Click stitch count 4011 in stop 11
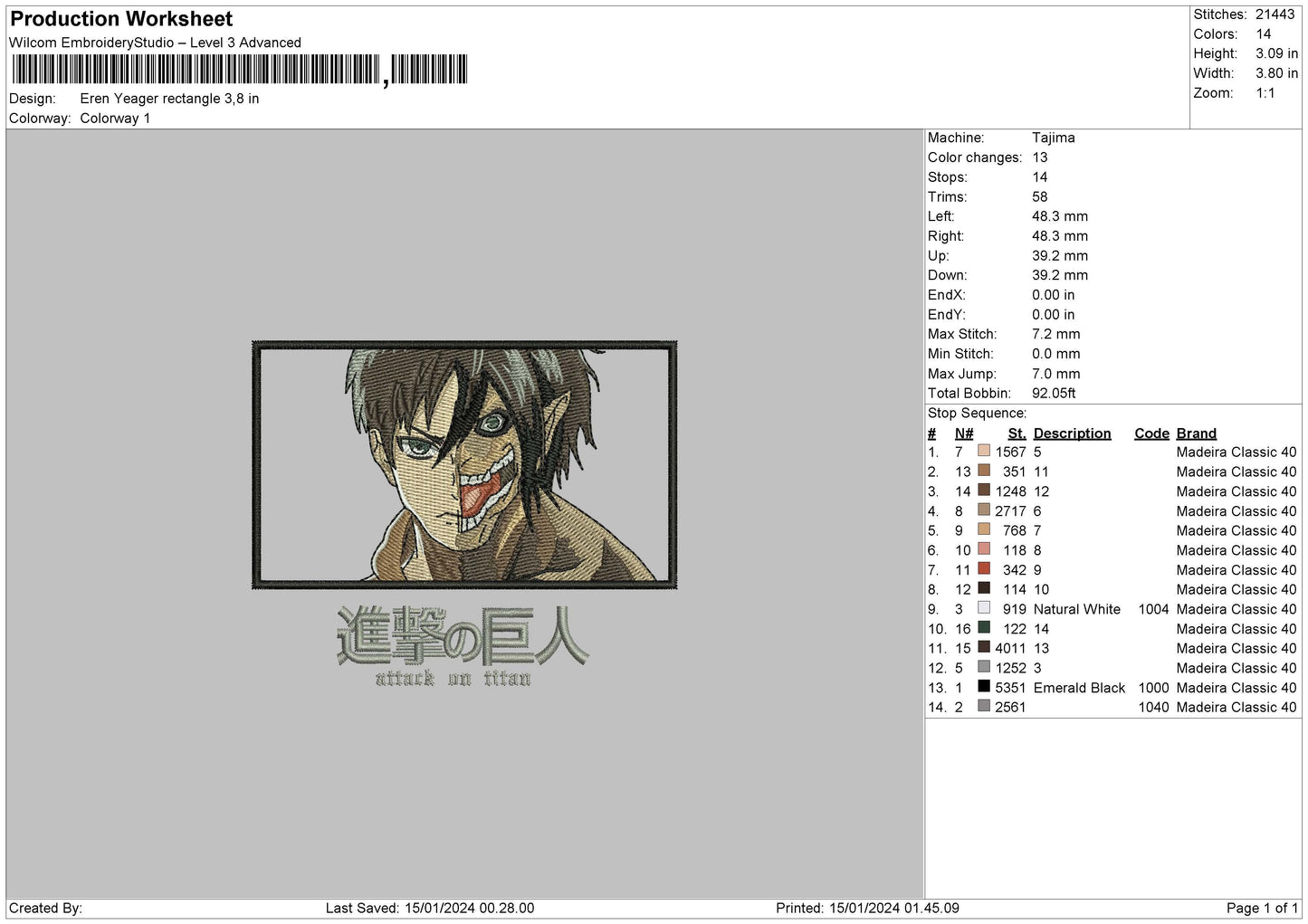This screenshot has width=1308, height=924. coord(1010,648)
